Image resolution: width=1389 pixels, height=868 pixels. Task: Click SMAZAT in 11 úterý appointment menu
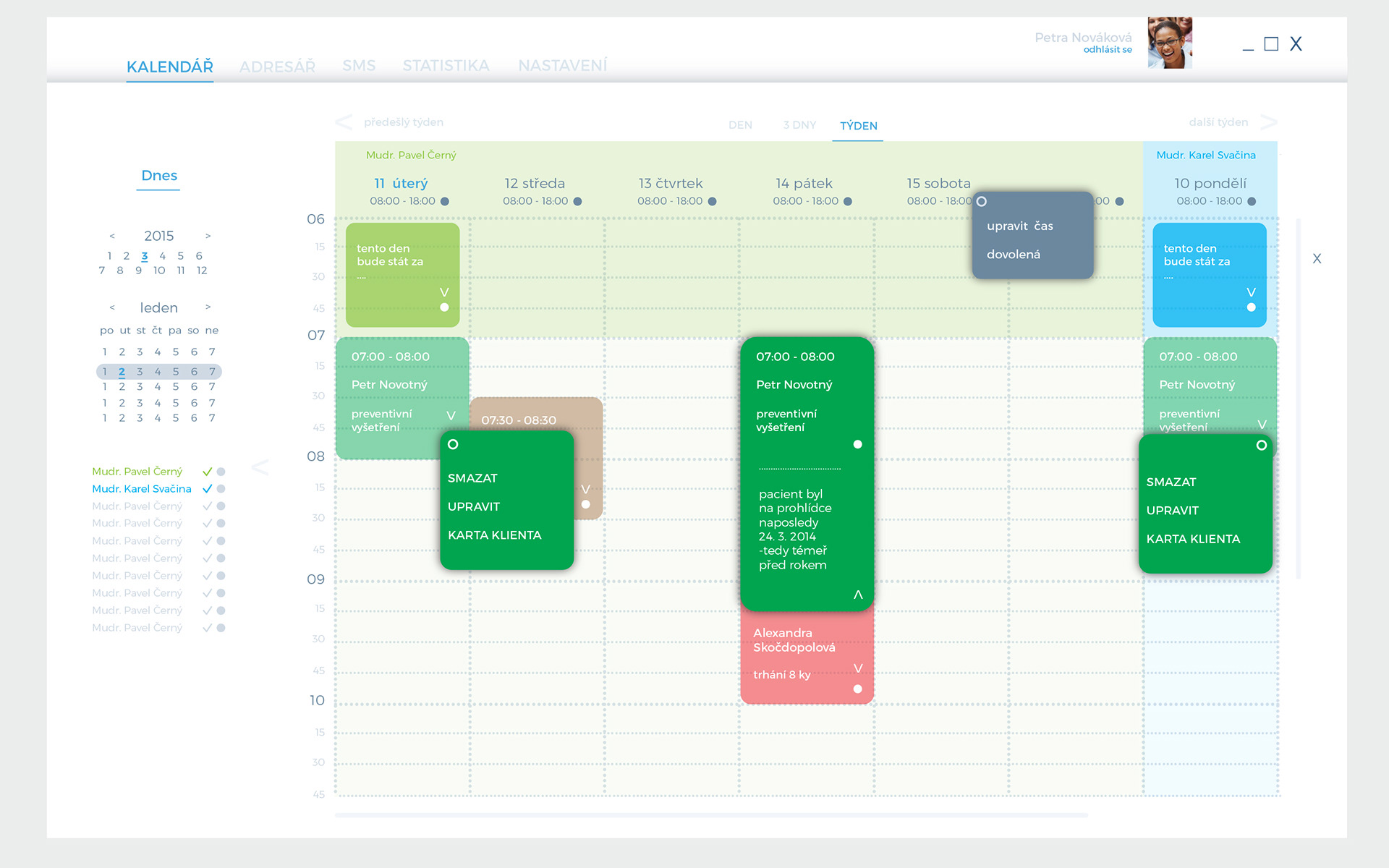pyautogui.click(x=472, y=478)
